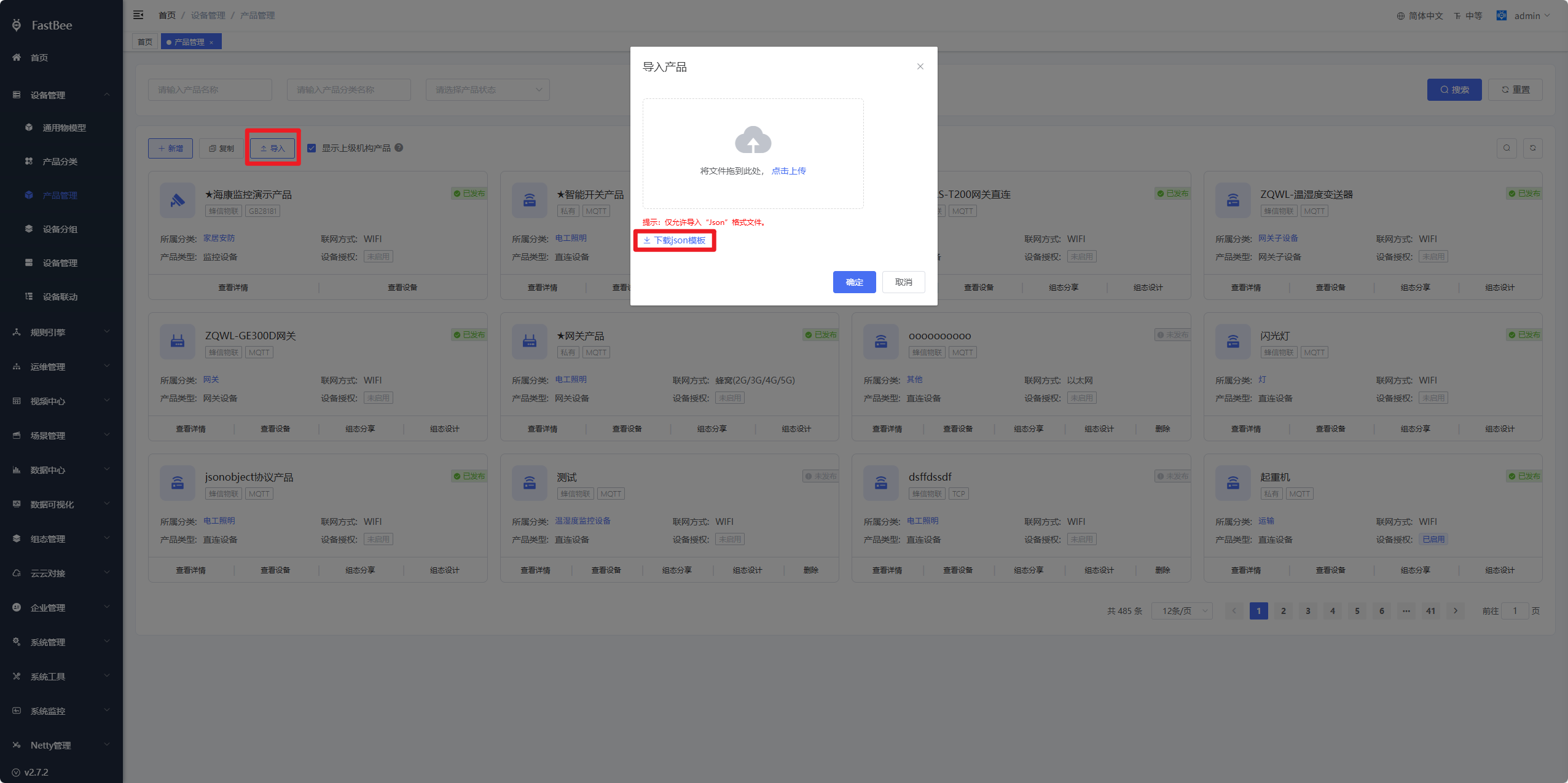The width and height of the screenshot is (1568, 783).
Task: Click the round search toggle icon
Action: click(1507, 148)
